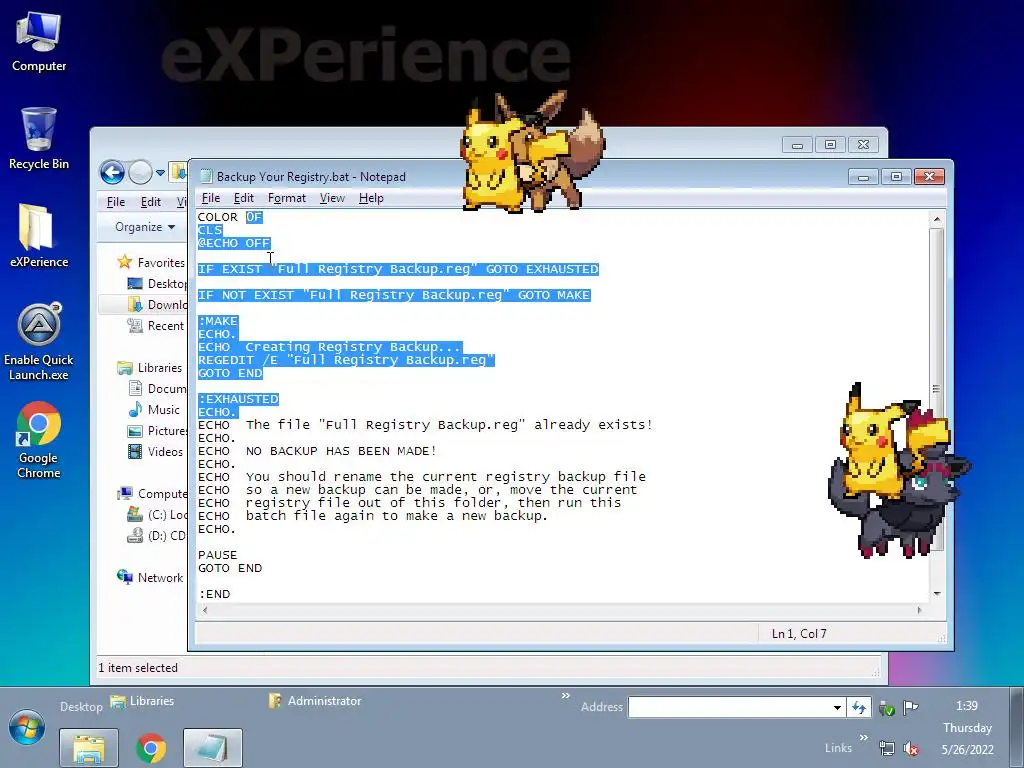Open the Organize dropdown in Explorer
Screen dimensions: 1024x768
(144, 227)
